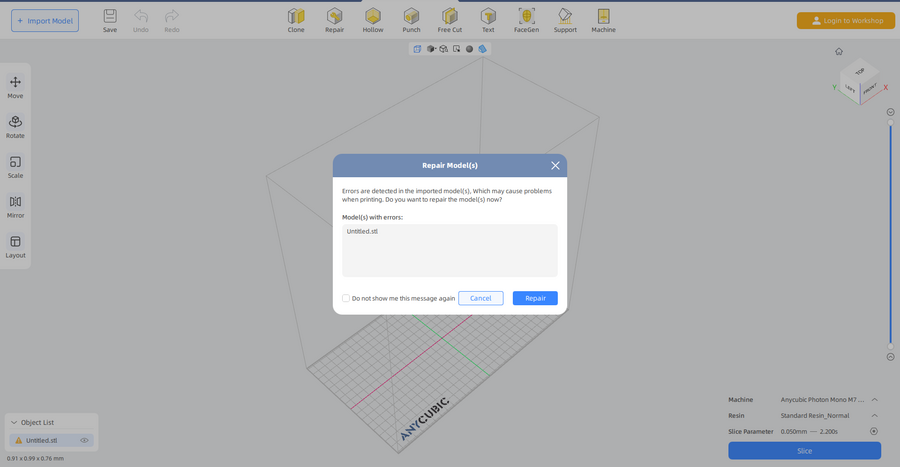Open the Support tool
The width and height of the screenshot is (900, 467).
pyautogui.click(x=565, y=21)
